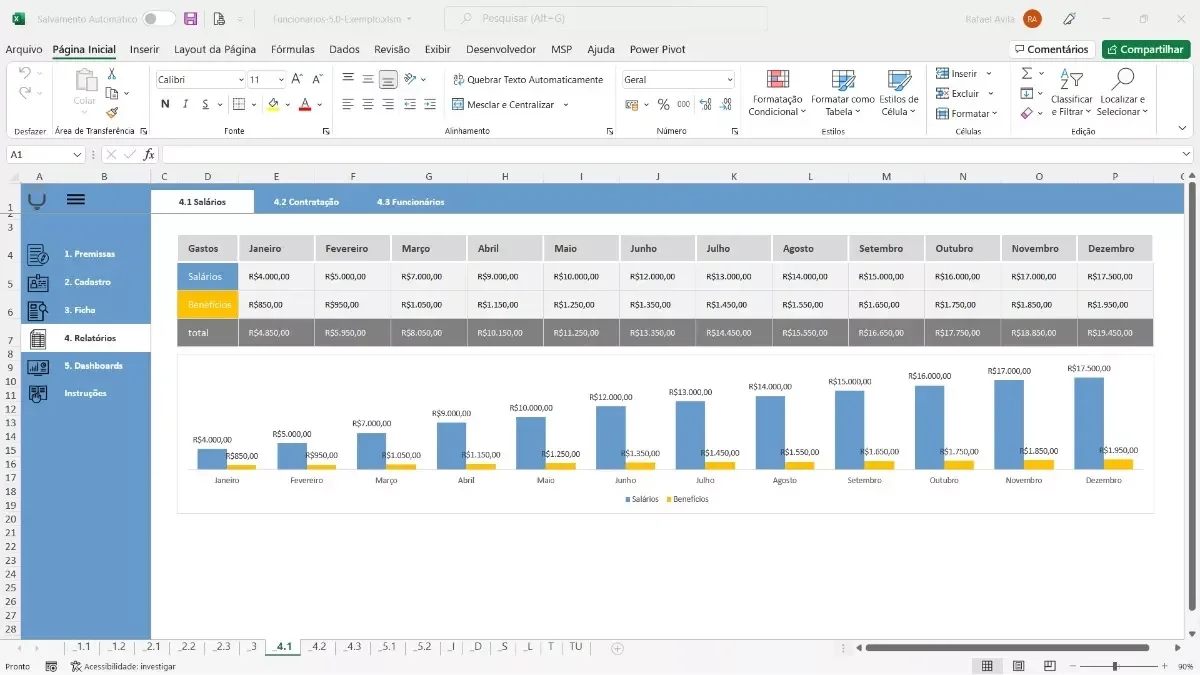Open the 4.2 Contratação report tab
This screenshot has width=1200, height=675.
click(306, 202)
